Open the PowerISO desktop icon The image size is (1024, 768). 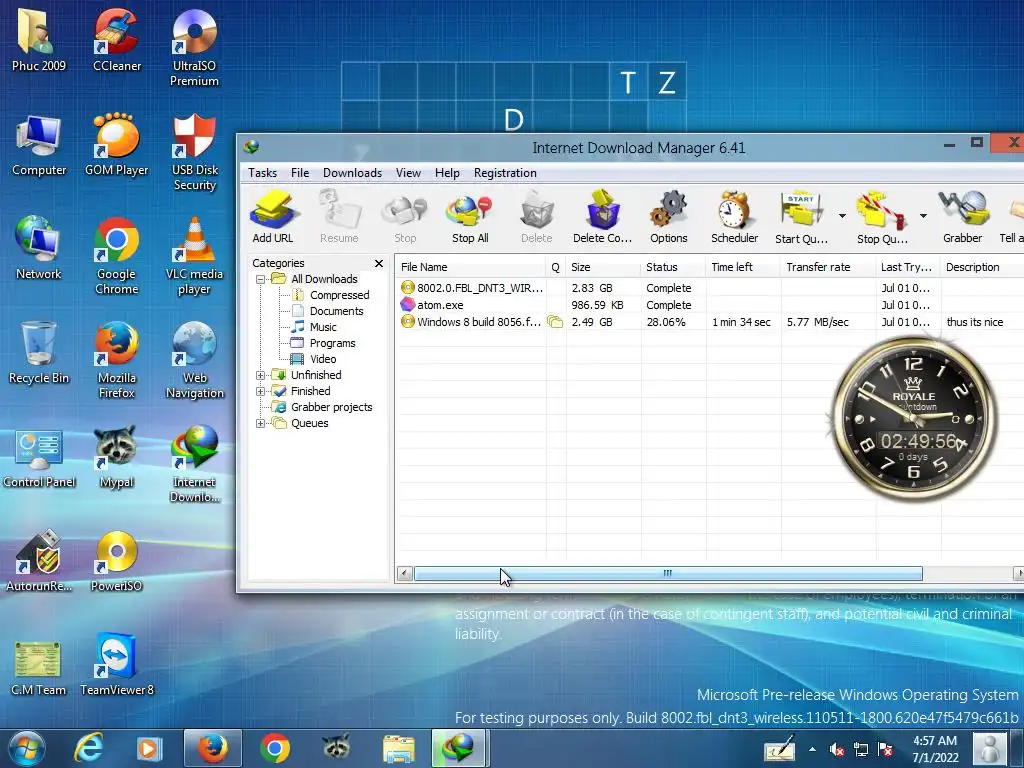(116, 560)
